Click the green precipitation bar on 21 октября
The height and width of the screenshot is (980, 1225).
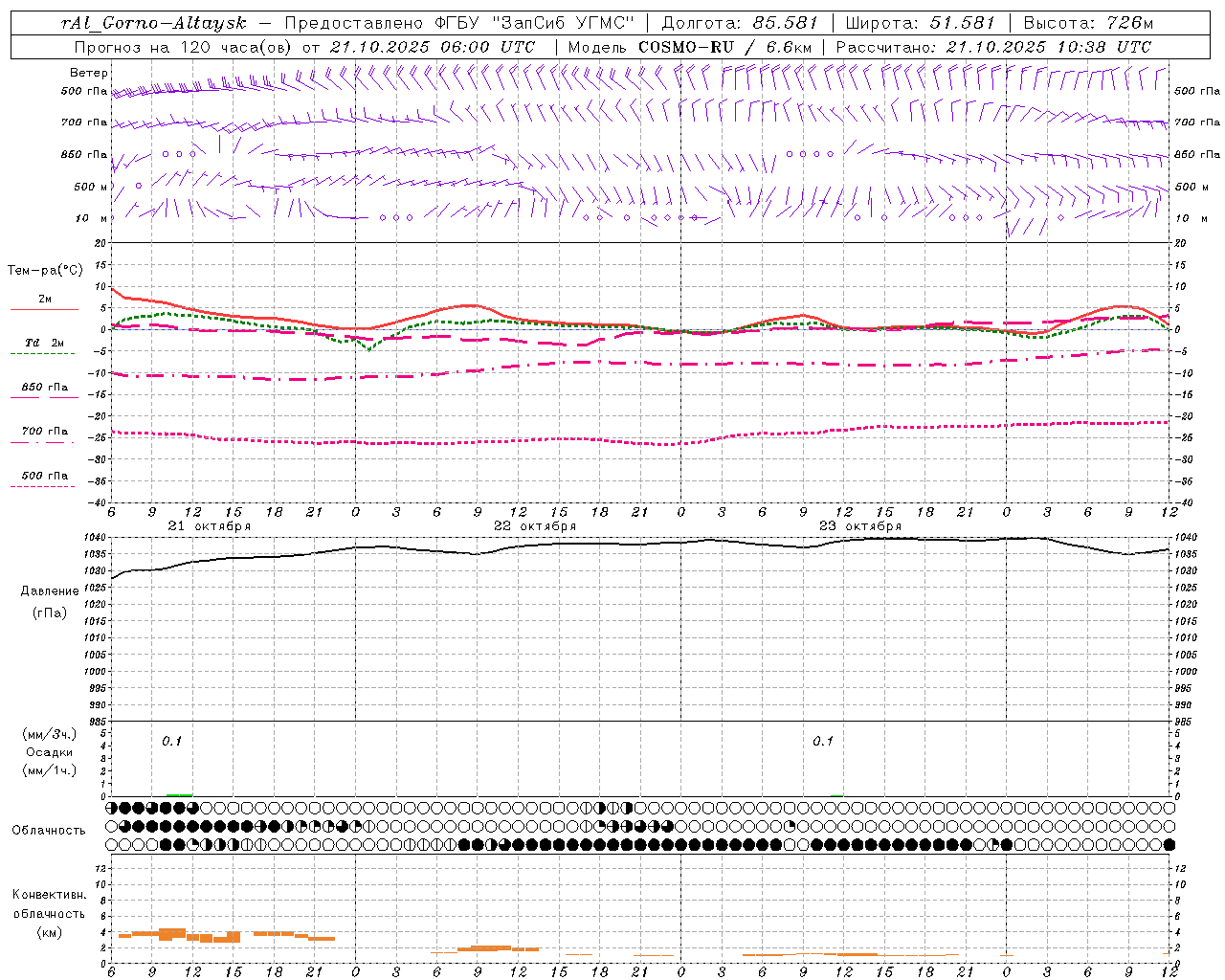coord(179,795)
